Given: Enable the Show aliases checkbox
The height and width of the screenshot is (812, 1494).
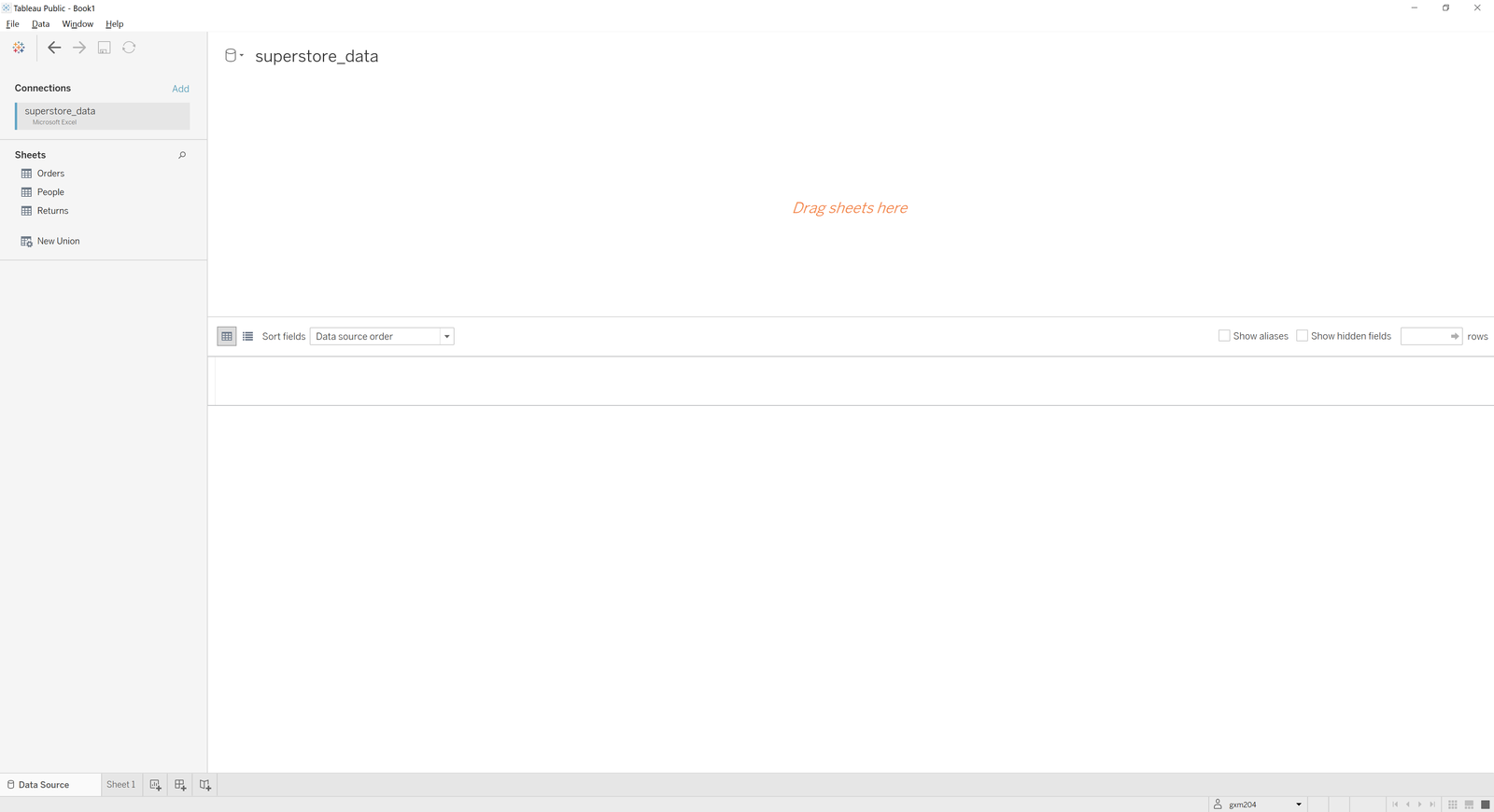Looking at the screenshot, I should [1224, 336].
